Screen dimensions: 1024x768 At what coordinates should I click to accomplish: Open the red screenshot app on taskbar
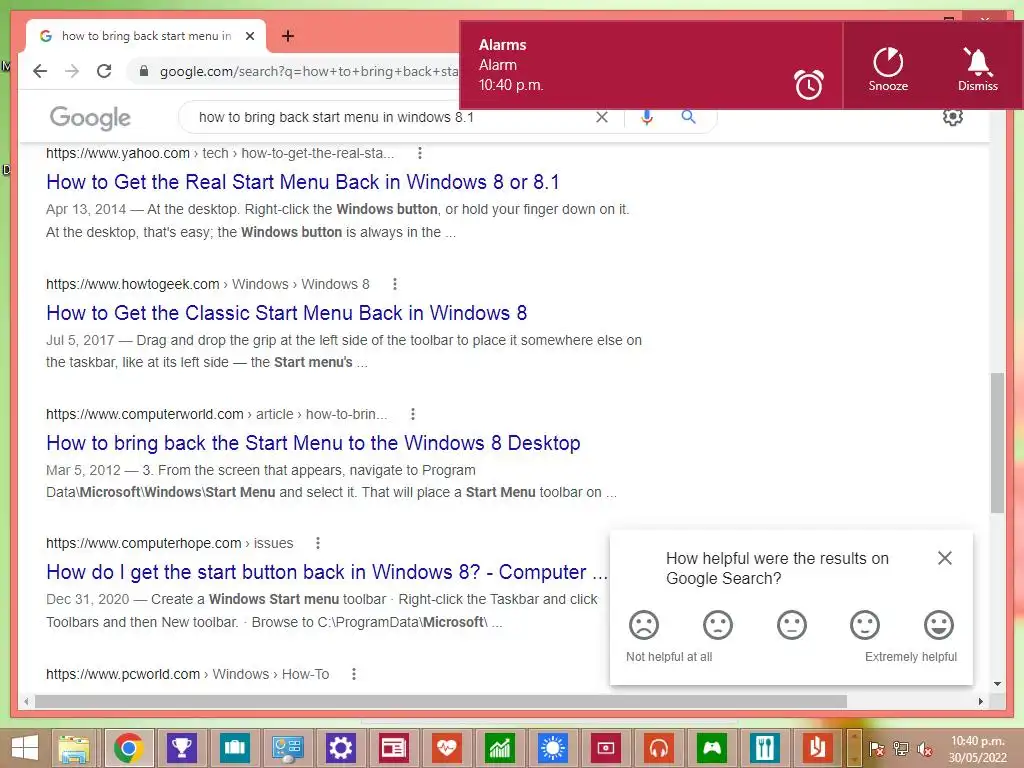click(605, 748)
